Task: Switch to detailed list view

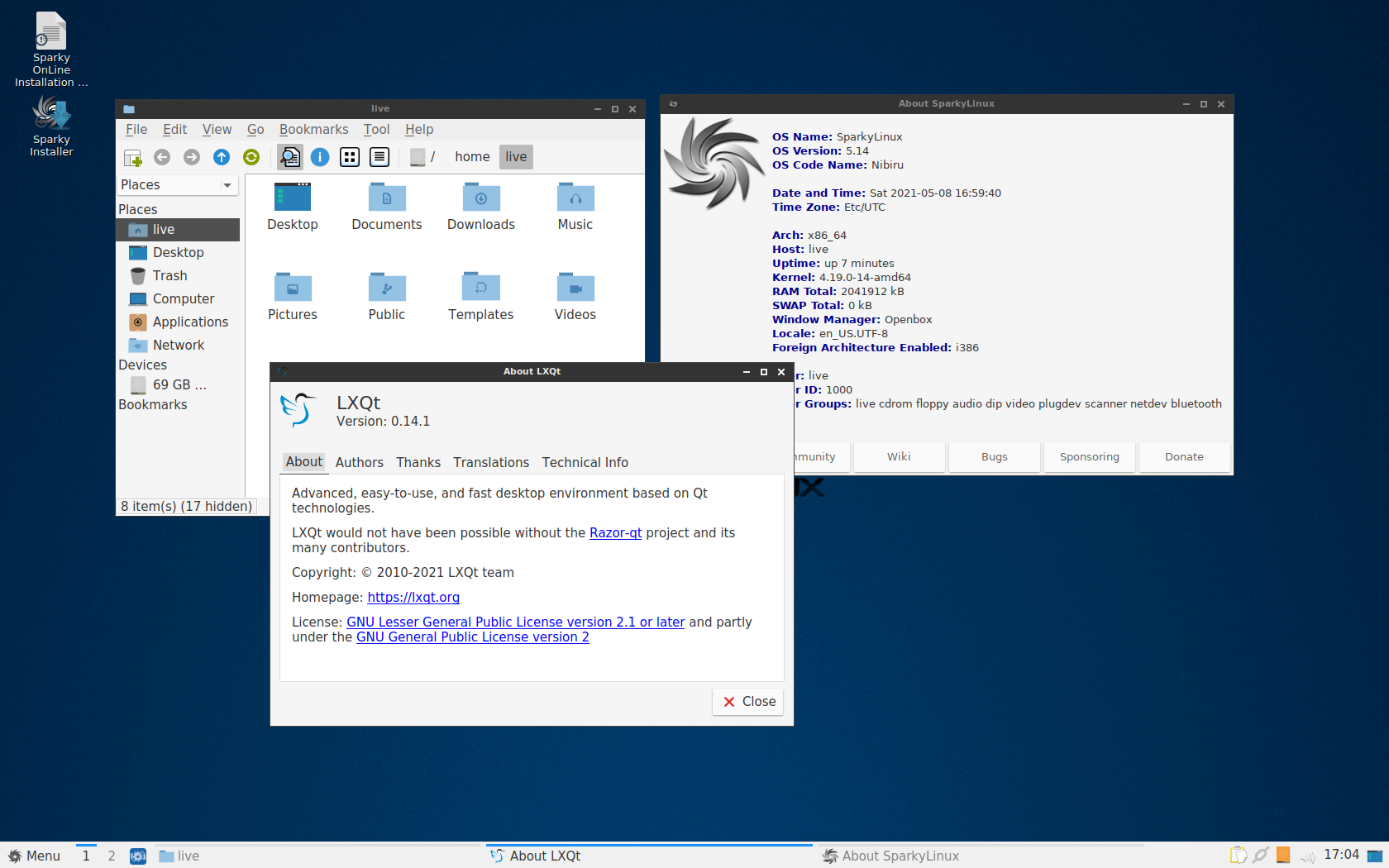Action: point(379,157)
